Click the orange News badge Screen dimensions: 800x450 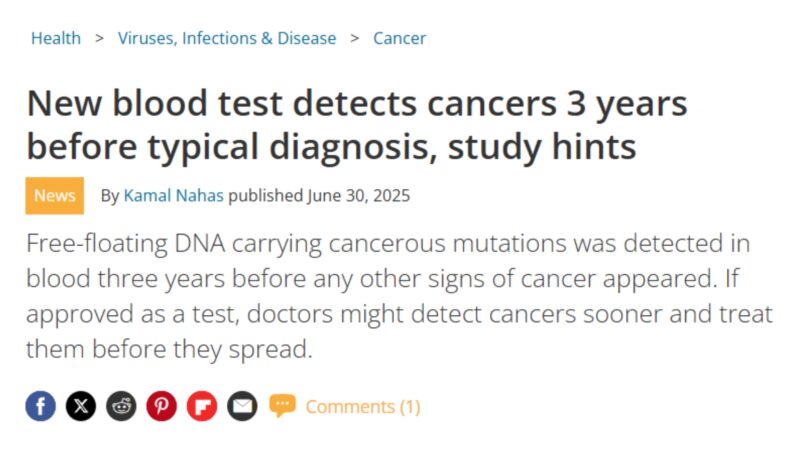55,195
